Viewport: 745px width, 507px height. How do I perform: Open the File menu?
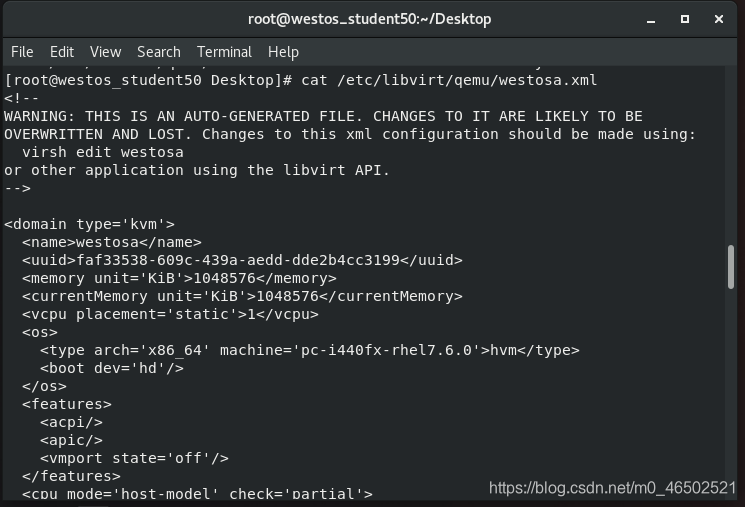(x=22, y=52)
